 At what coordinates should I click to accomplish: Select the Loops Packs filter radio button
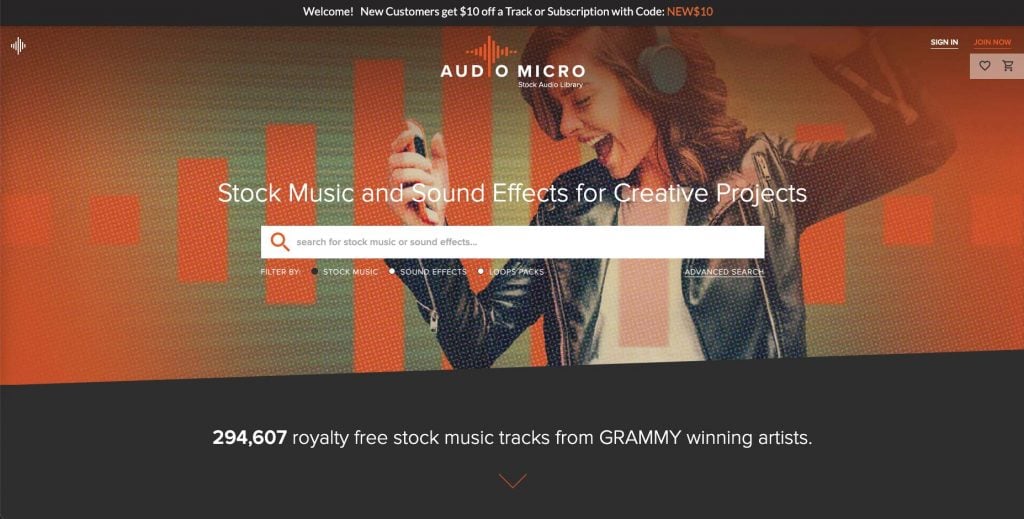pos(481,271)
